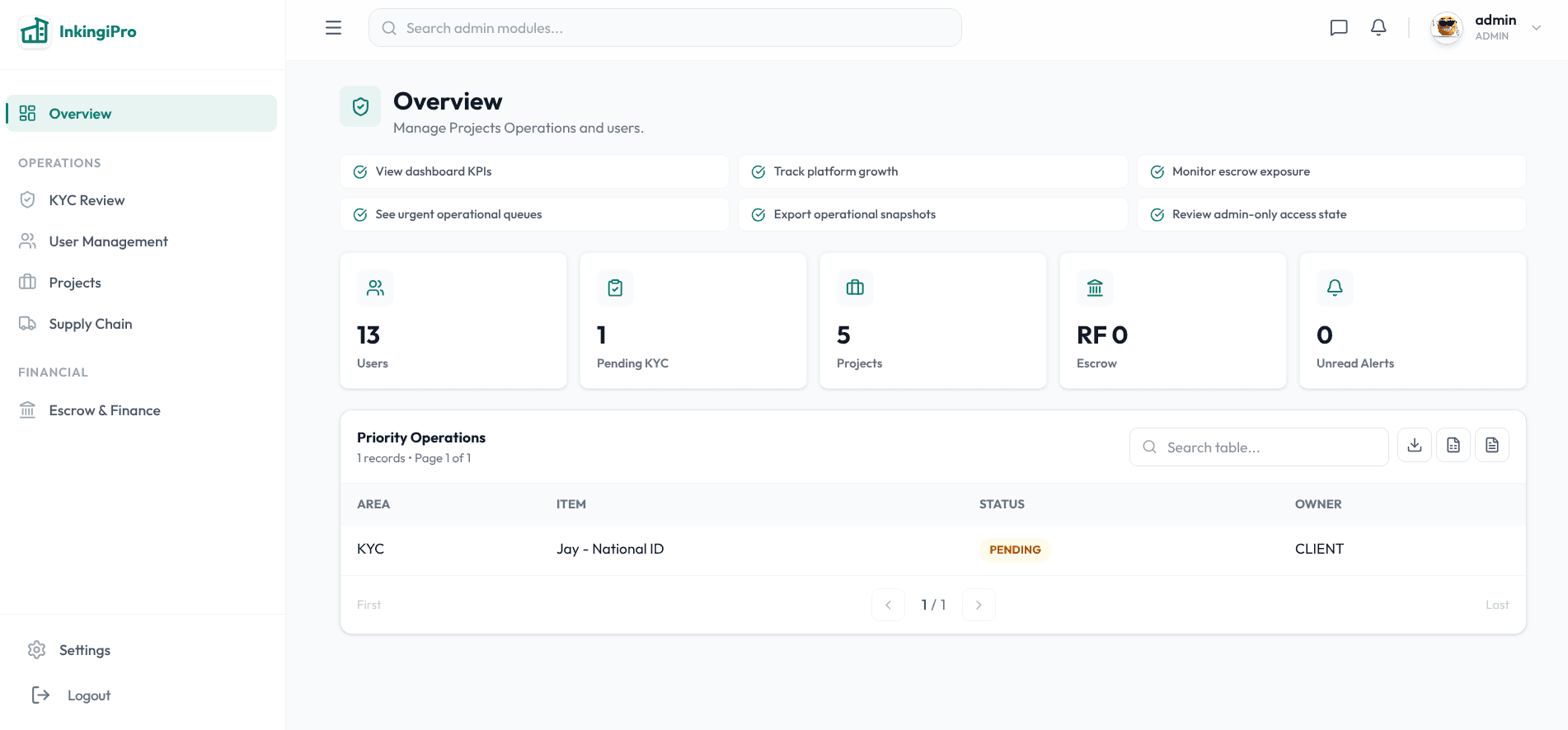Click the Overview grid icon in sidebar

(27, 113)
